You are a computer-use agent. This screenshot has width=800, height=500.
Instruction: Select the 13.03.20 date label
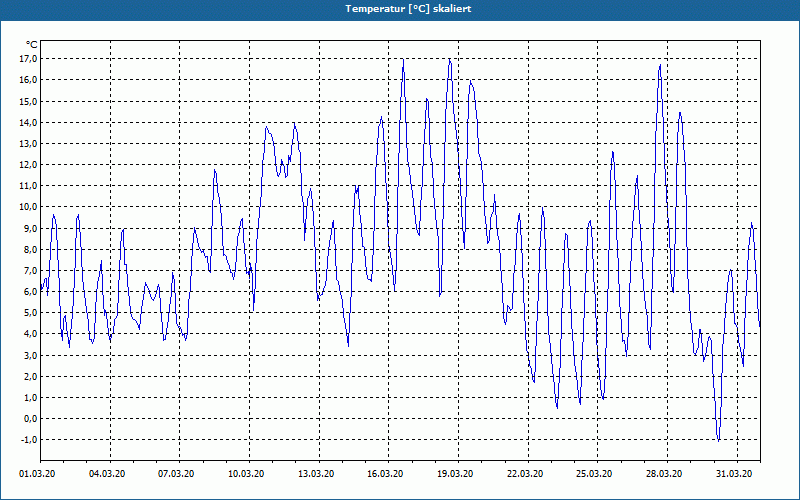(x=316, y=474)
